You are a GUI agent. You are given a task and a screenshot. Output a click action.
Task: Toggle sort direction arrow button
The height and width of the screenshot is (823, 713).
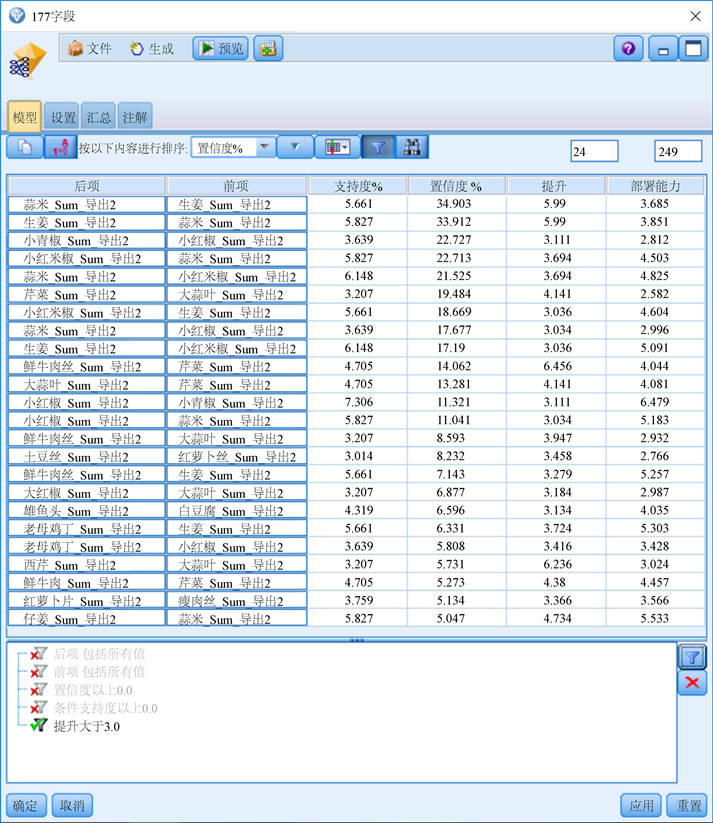tap(294, 148)
